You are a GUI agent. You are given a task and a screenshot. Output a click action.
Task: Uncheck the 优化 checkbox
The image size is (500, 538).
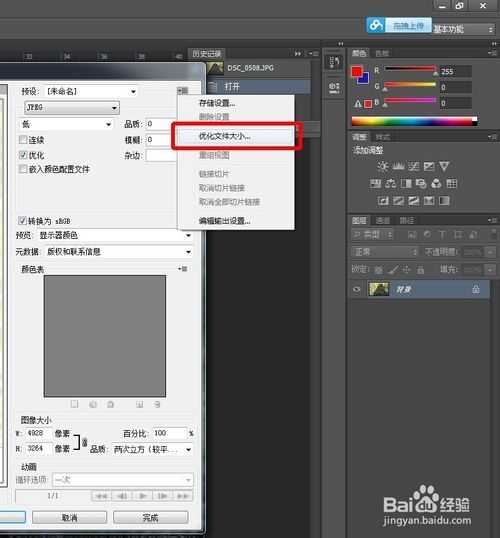pyautogui.click(x=23, y=155)
